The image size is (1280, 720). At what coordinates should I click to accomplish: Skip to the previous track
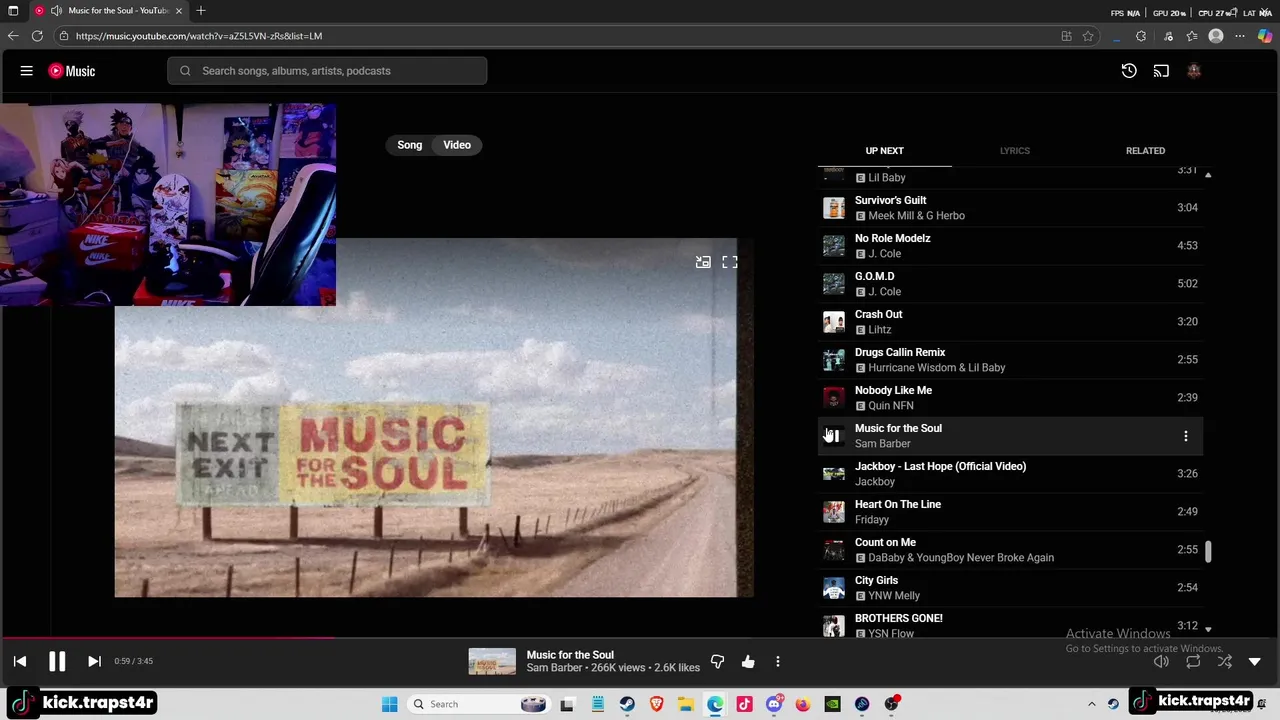coord(20,661)
